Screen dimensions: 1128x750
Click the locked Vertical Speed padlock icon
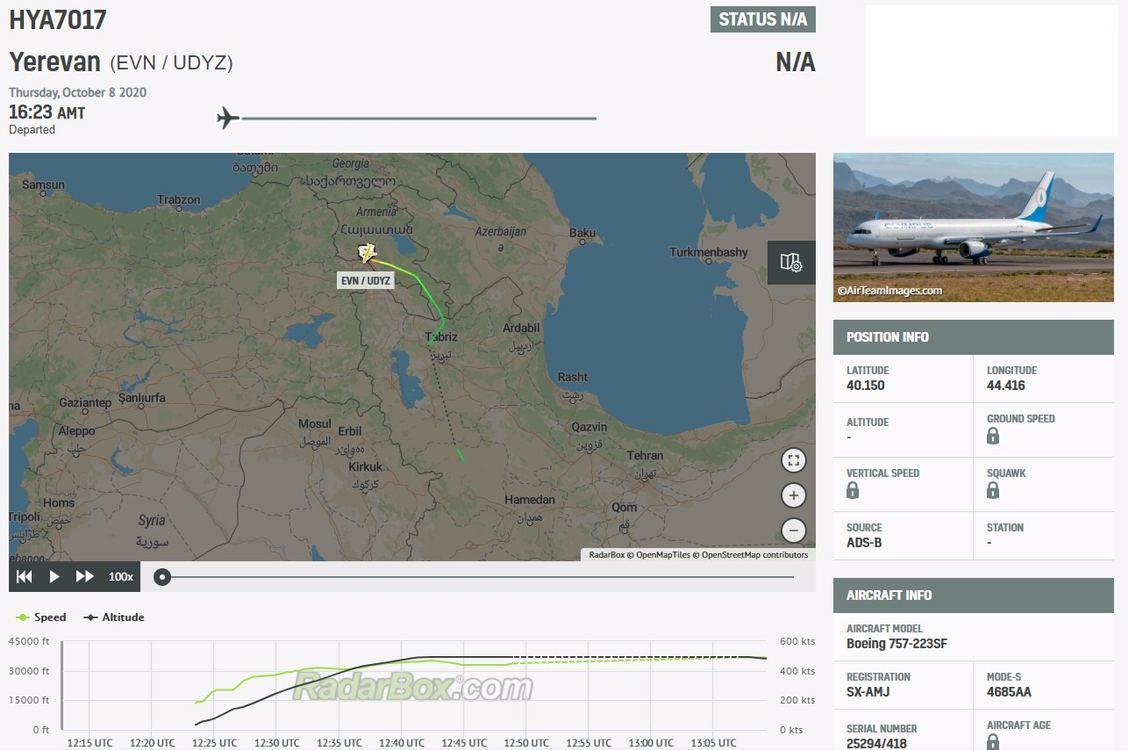[853, 490]
